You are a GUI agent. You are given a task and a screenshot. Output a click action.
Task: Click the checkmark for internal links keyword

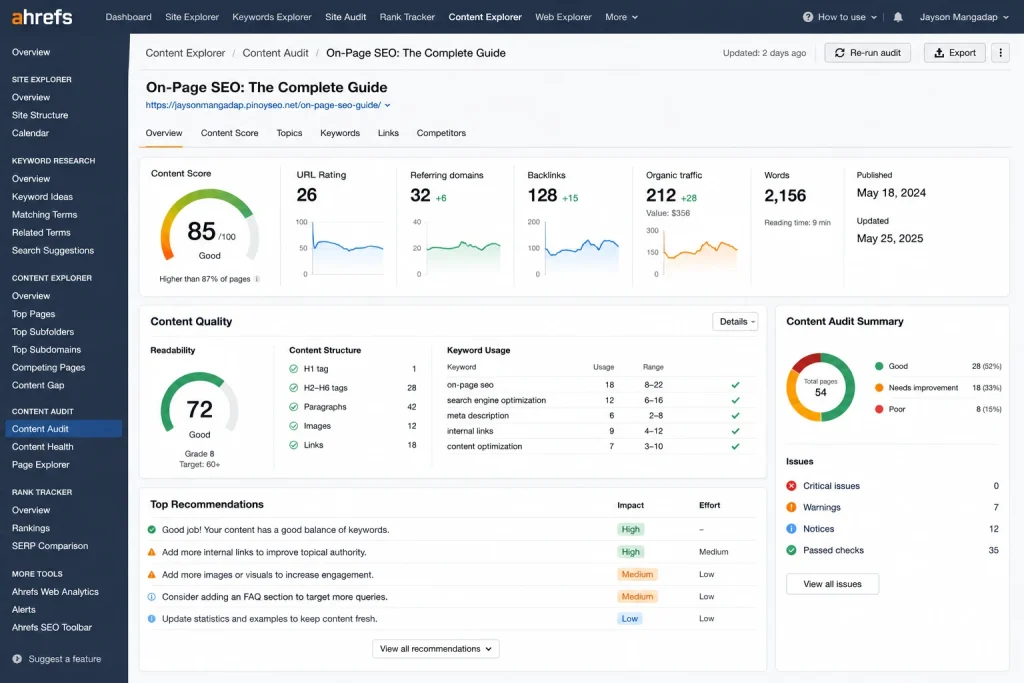[735, 431]
